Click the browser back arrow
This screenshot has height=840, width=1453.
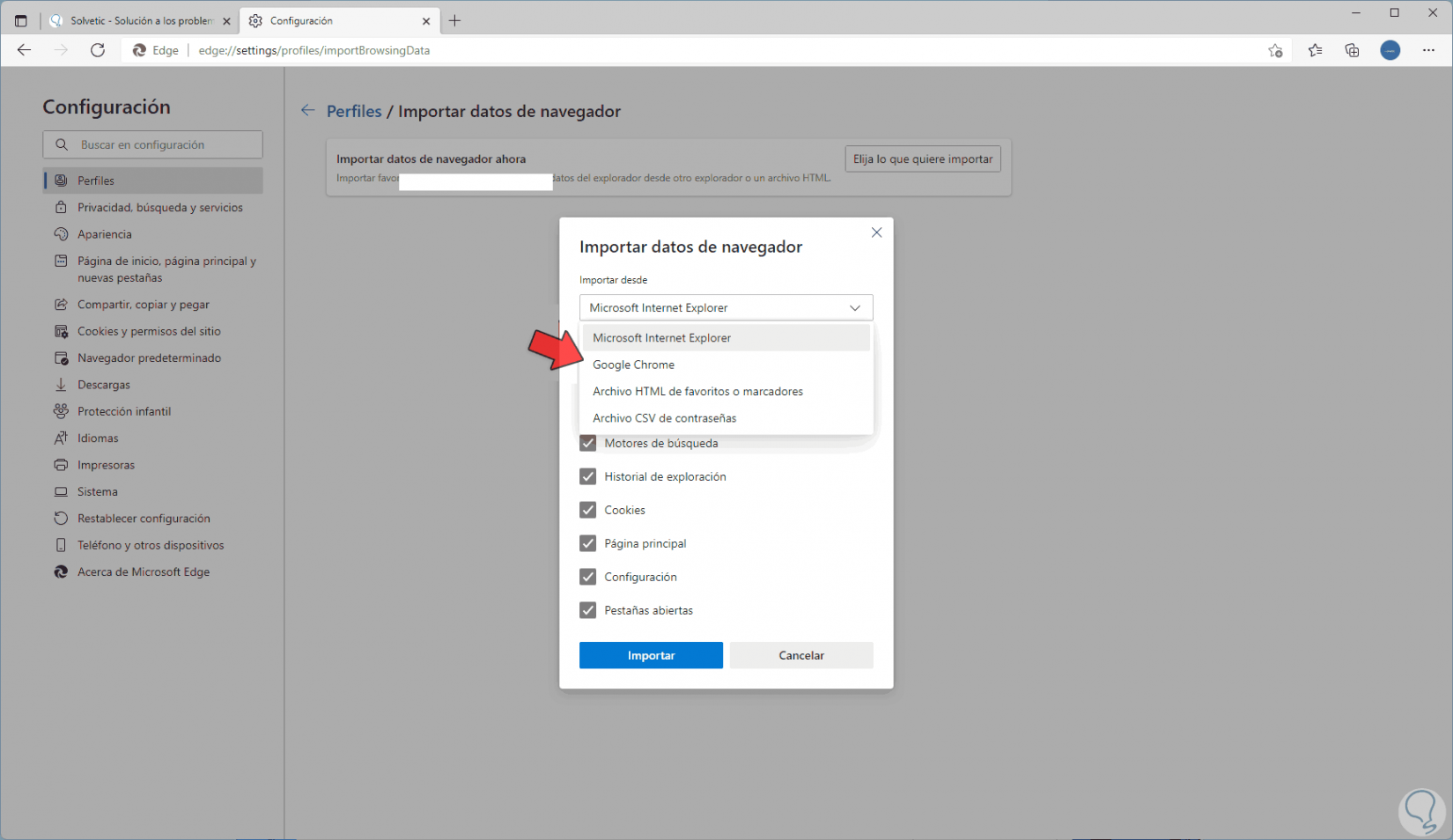point(24,50)
